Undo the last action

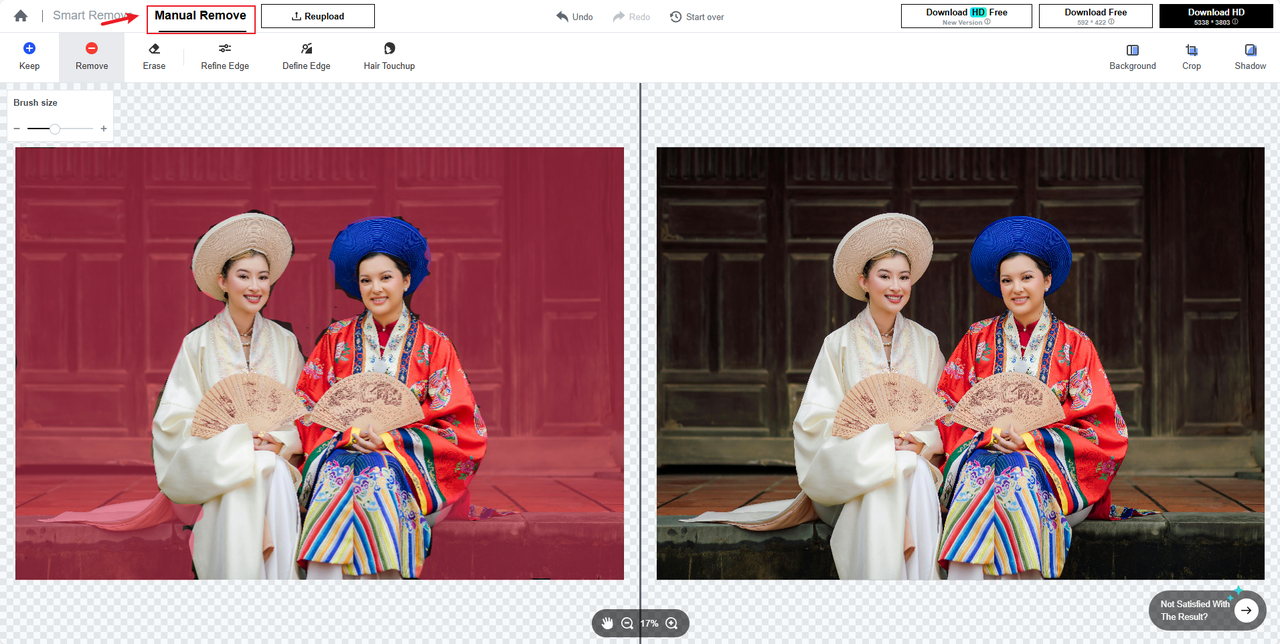tap(575, 17)
